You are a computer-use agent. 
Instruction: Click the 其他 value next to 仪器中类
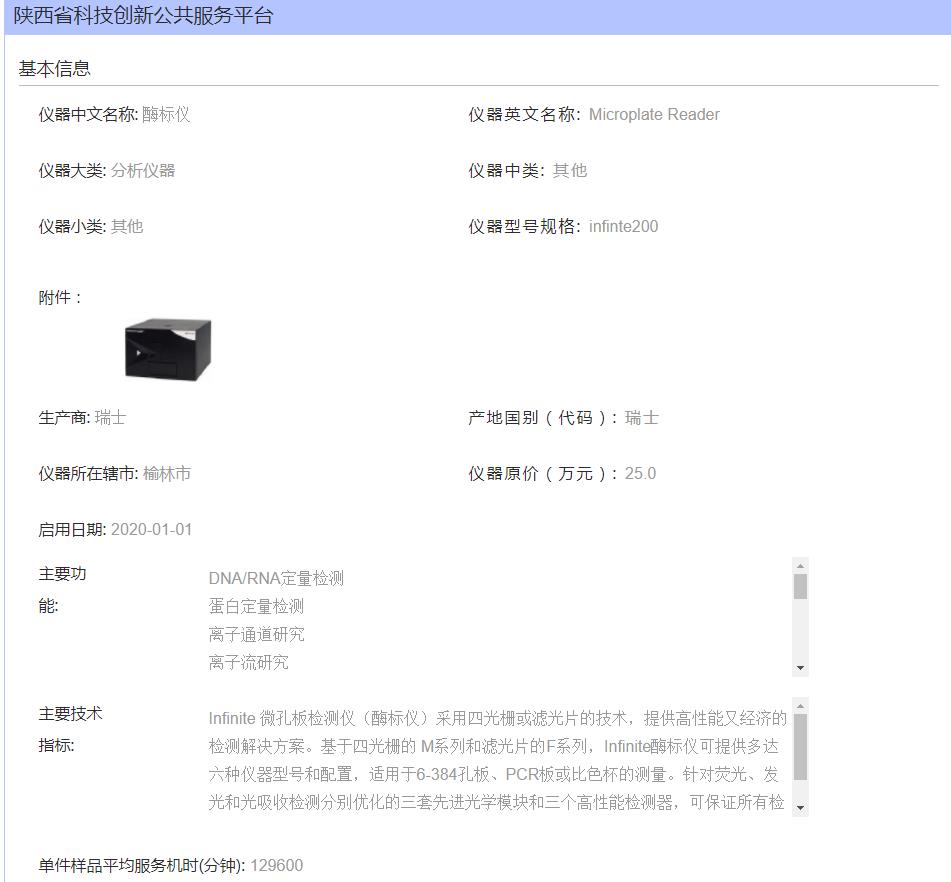click(570, 170)
